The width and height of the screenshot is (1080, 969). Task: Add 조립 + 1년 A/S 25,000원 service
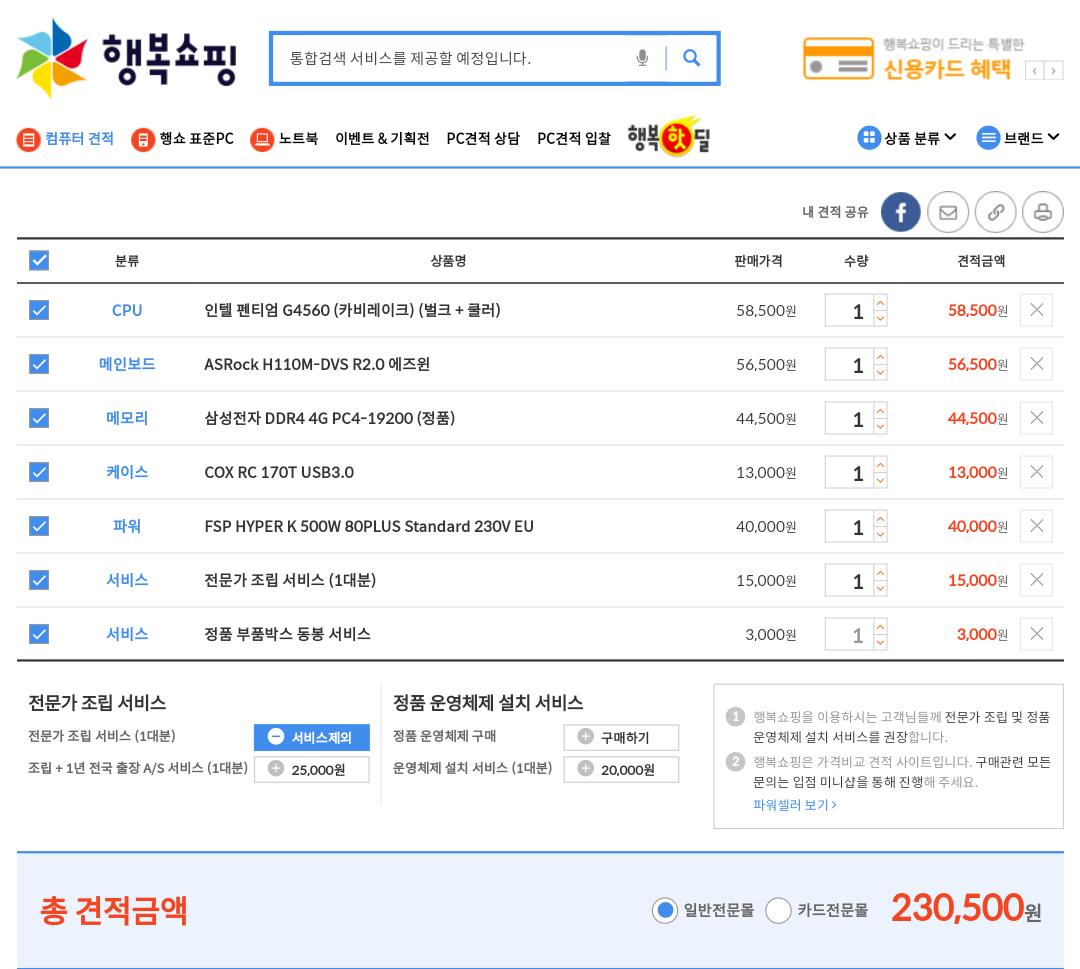[x=311, y=769]
